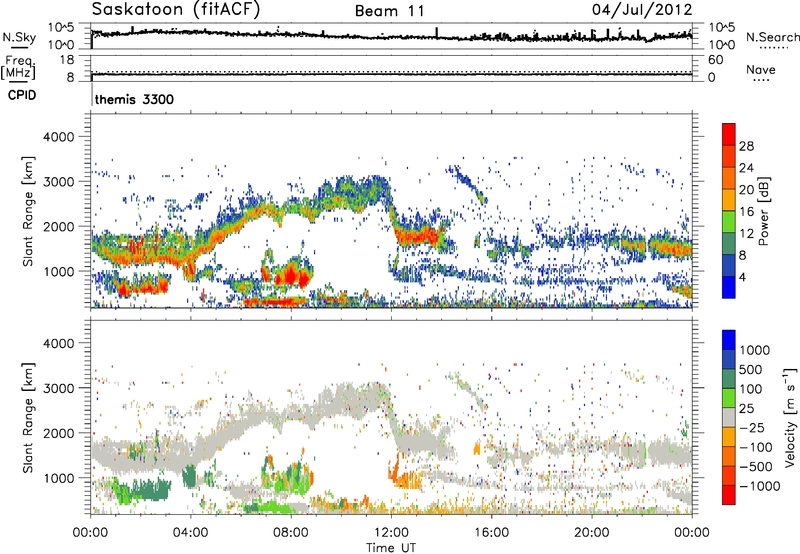Click the frequency trace line in the second panel
Screen dimensions: 800x554
click(x=391, y=74)
